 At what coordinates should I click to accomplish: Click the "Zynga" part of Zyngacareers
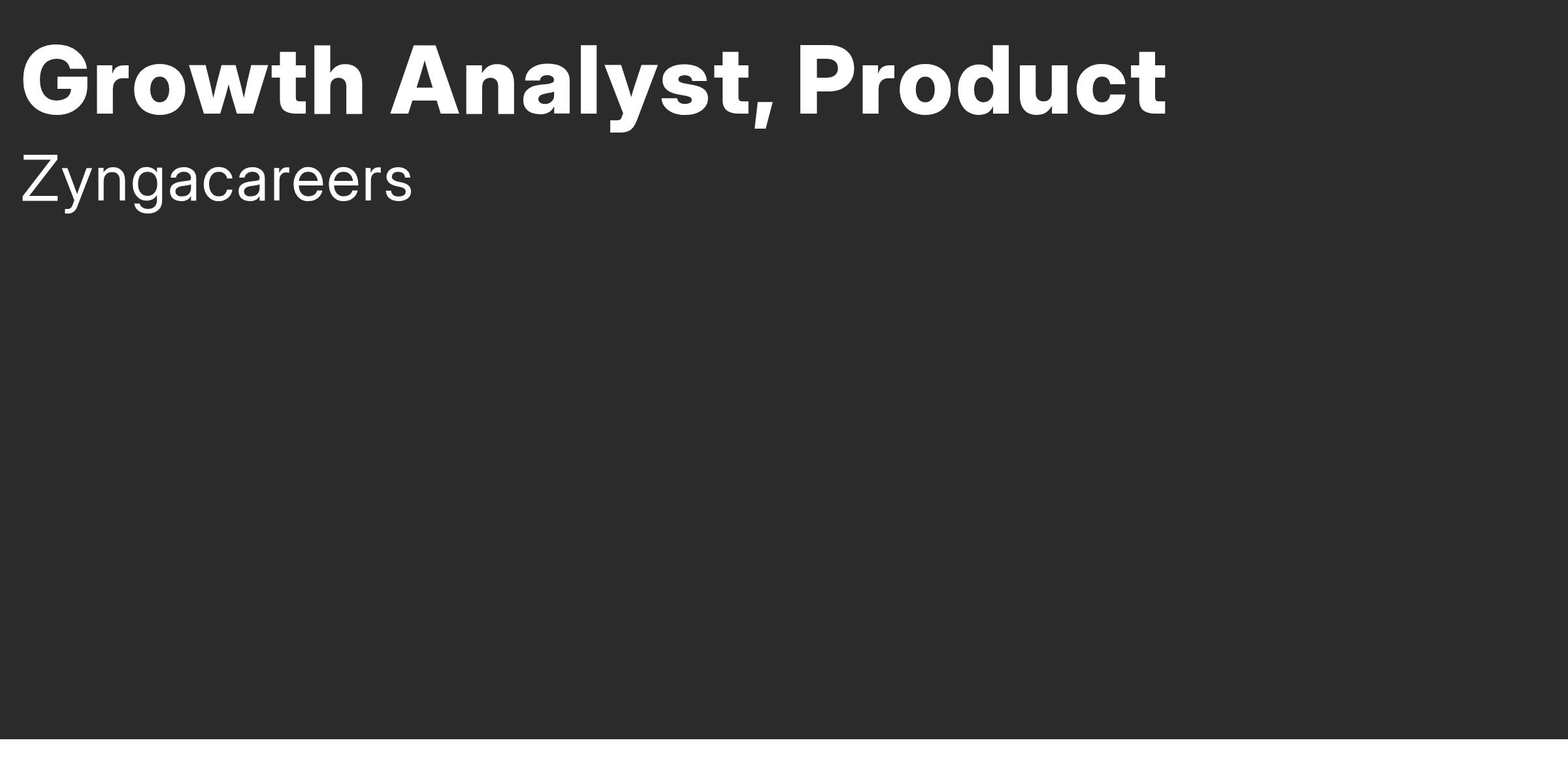[111, 183]
